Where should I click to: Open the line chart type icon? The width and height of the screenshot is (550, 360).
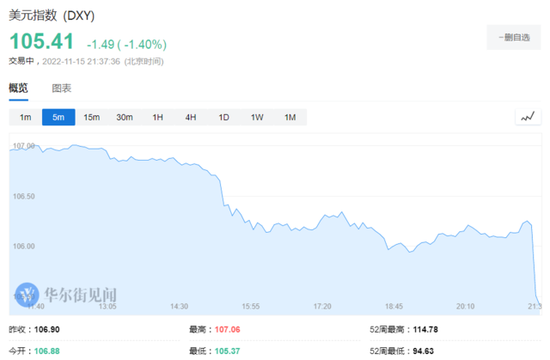tap(528, 117)
